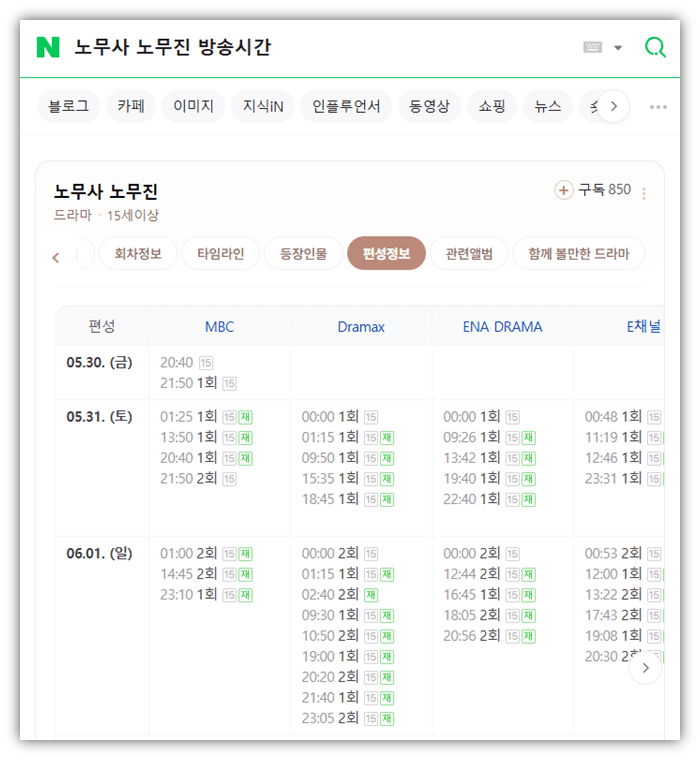Select the 관련앨범 sub-tab
Image resolution: width=700 pixels, height=760 pixels.
click(469, 253)
